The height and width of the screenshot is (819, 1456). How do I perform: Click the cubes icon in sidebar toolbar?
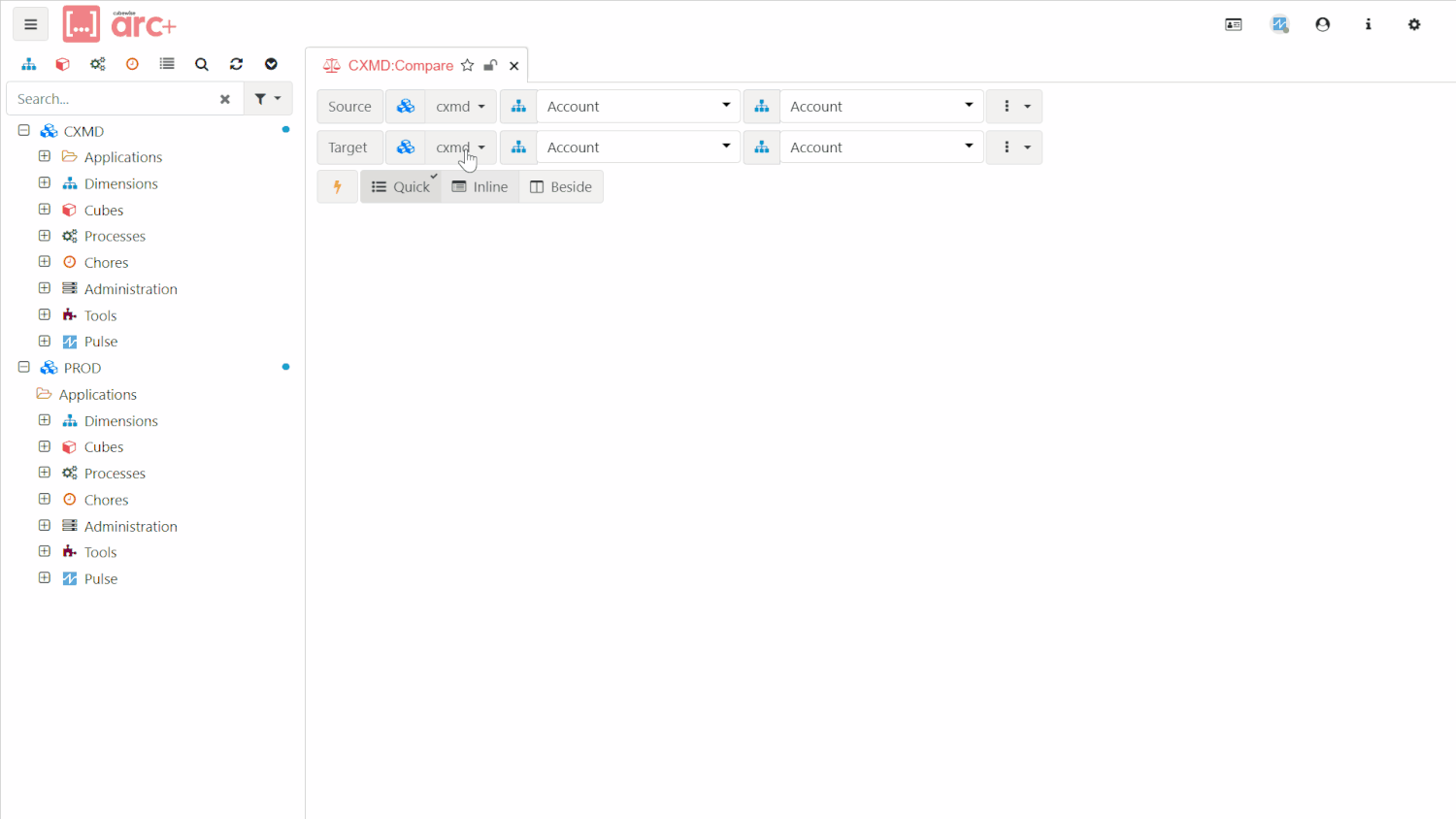coord(63,64)
